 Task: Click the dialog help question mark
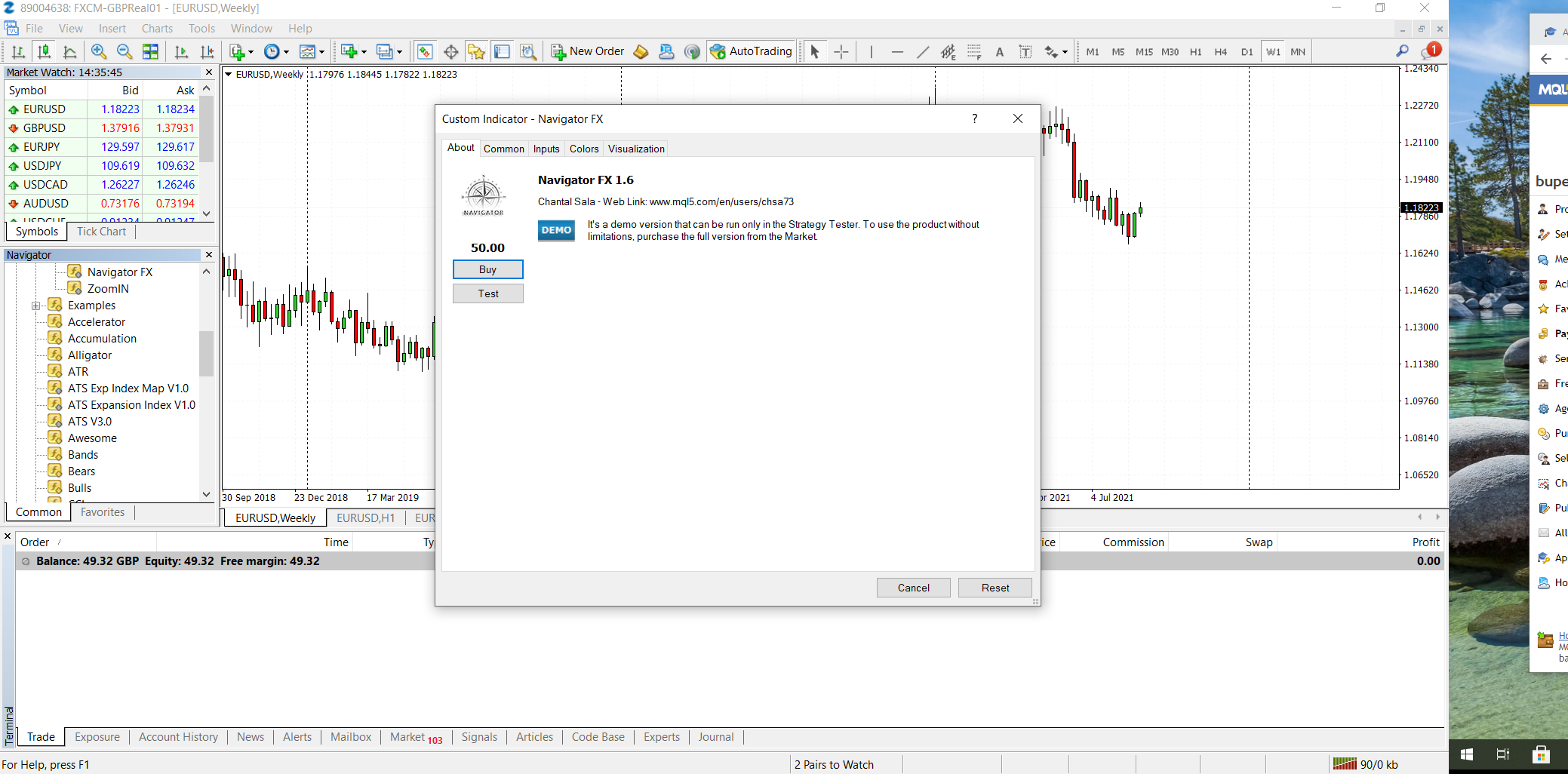[x=975, y=118]
